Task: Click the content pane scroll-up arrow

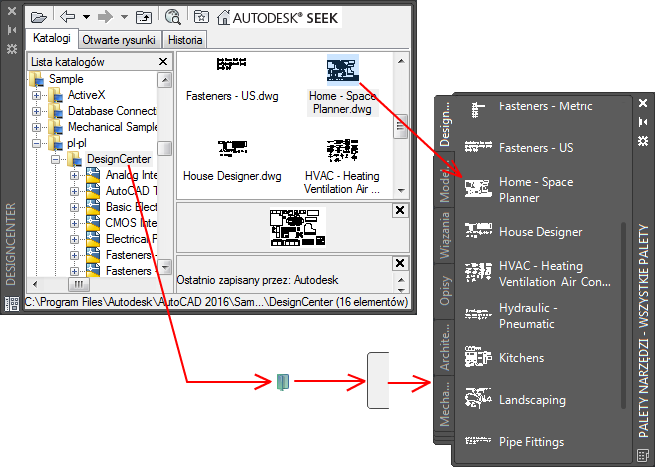Action: 401,61
